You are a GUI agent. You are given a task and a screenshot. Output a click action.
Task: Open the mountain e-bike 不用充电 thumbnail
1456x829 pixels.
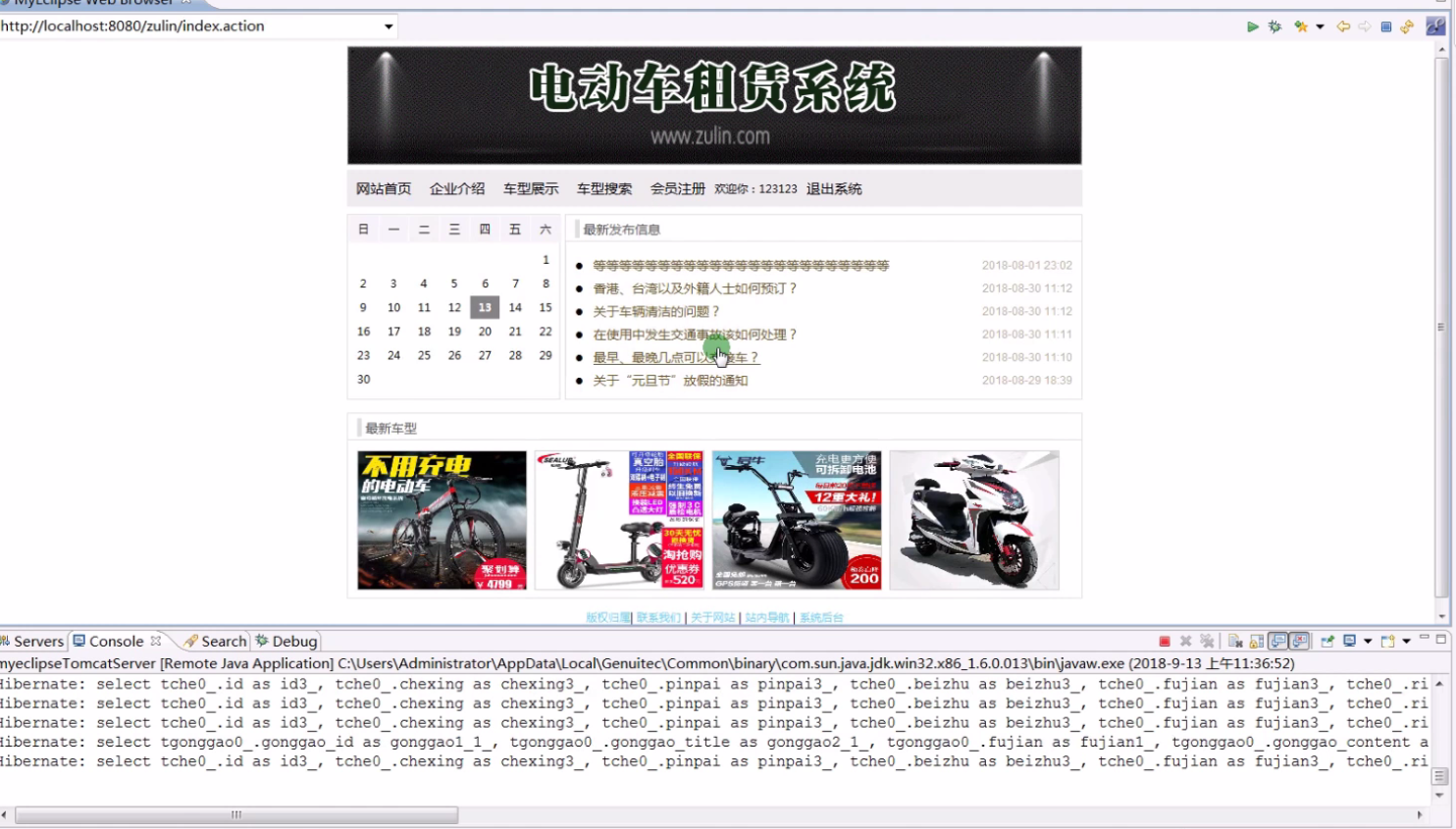(x=442, y=520)
